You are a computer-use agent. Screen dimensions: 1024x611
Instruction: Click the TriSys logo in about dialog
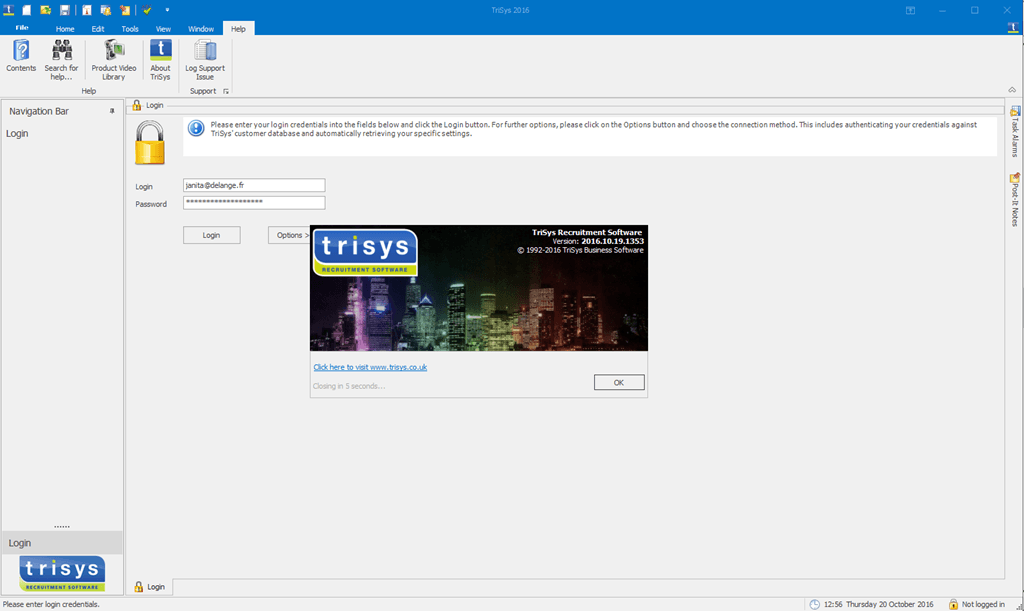365,252
